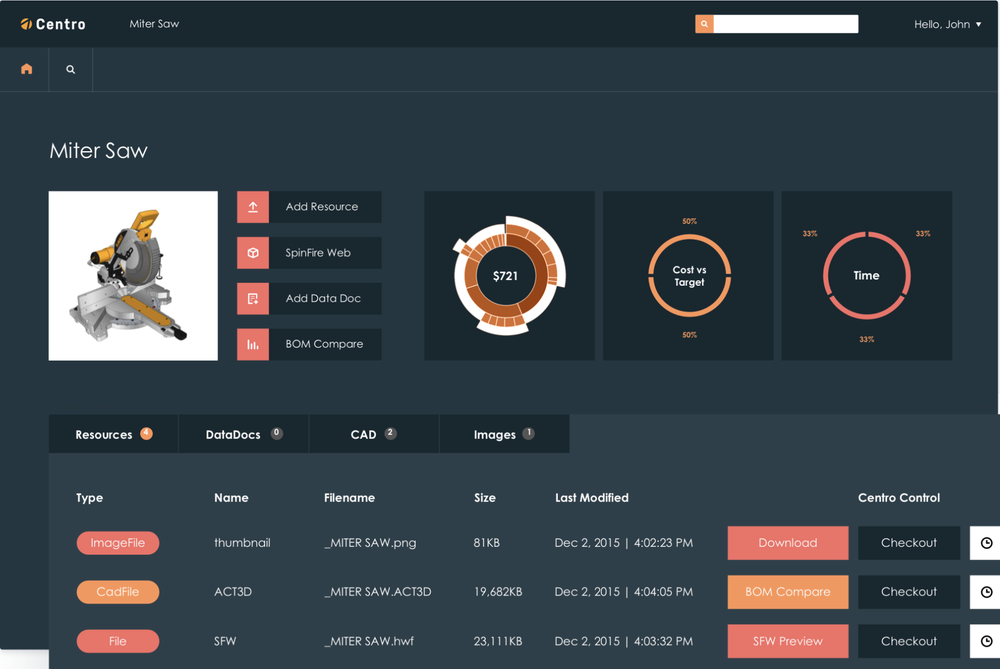The width and height of the screenshot is (1000, 669).
Task: Open the Home icon in the sidebar
Action: [x=25, y=69]
